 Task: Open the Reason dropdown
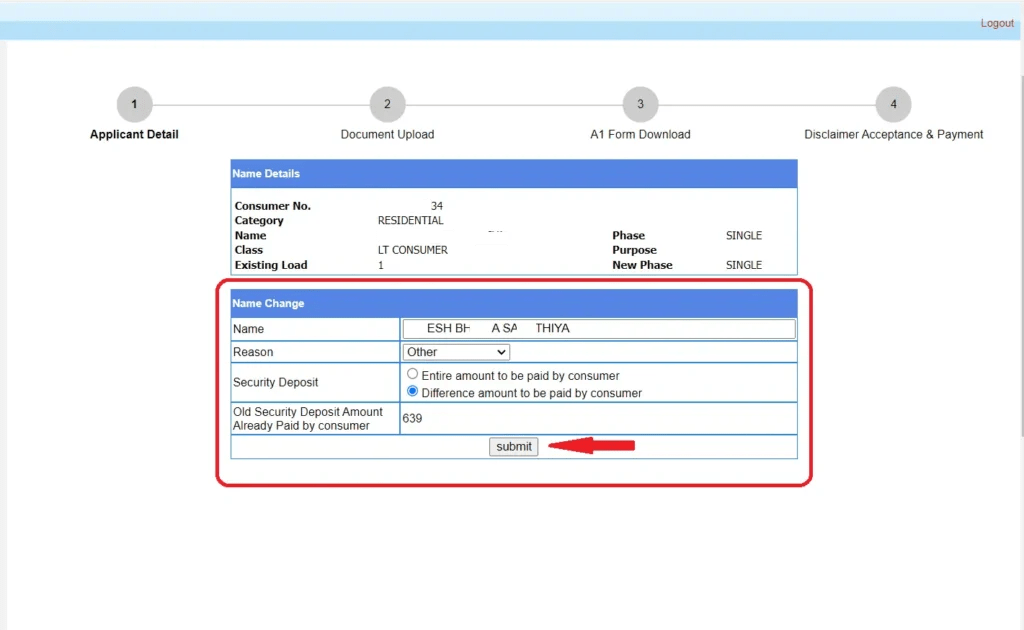[456, 352]
